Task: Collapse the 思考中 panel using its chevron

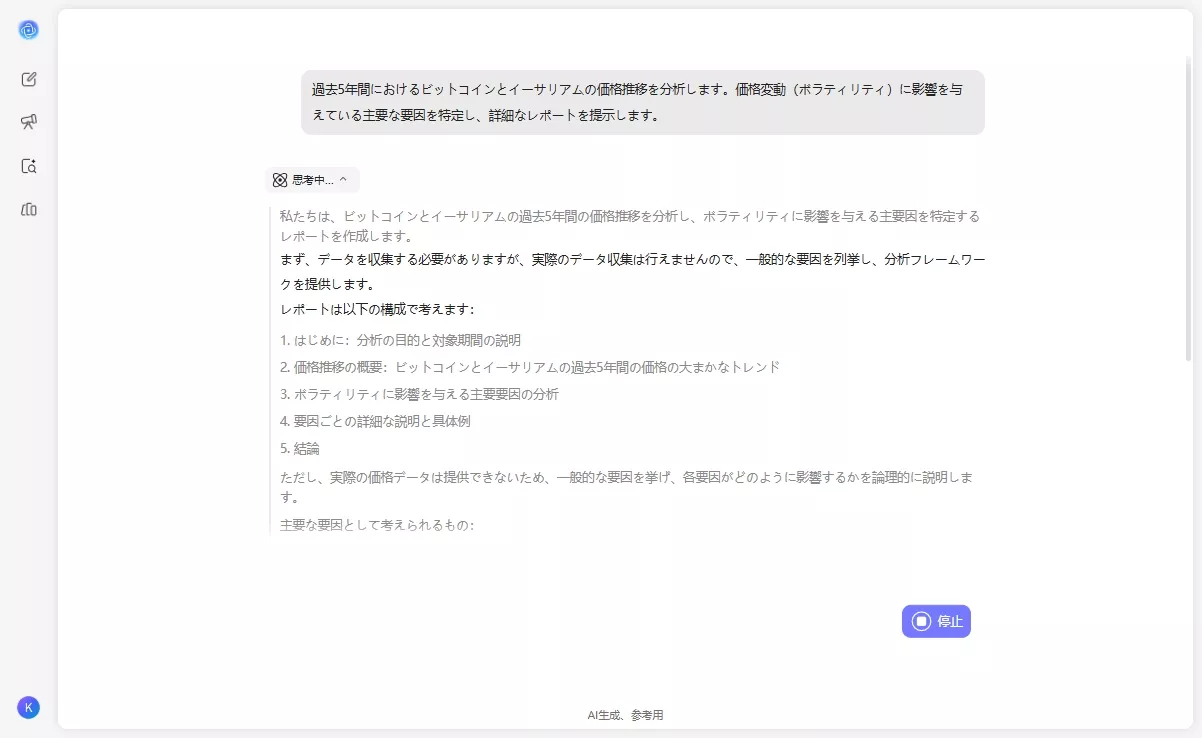Action: pyautogui.click(x=343, y=179)
